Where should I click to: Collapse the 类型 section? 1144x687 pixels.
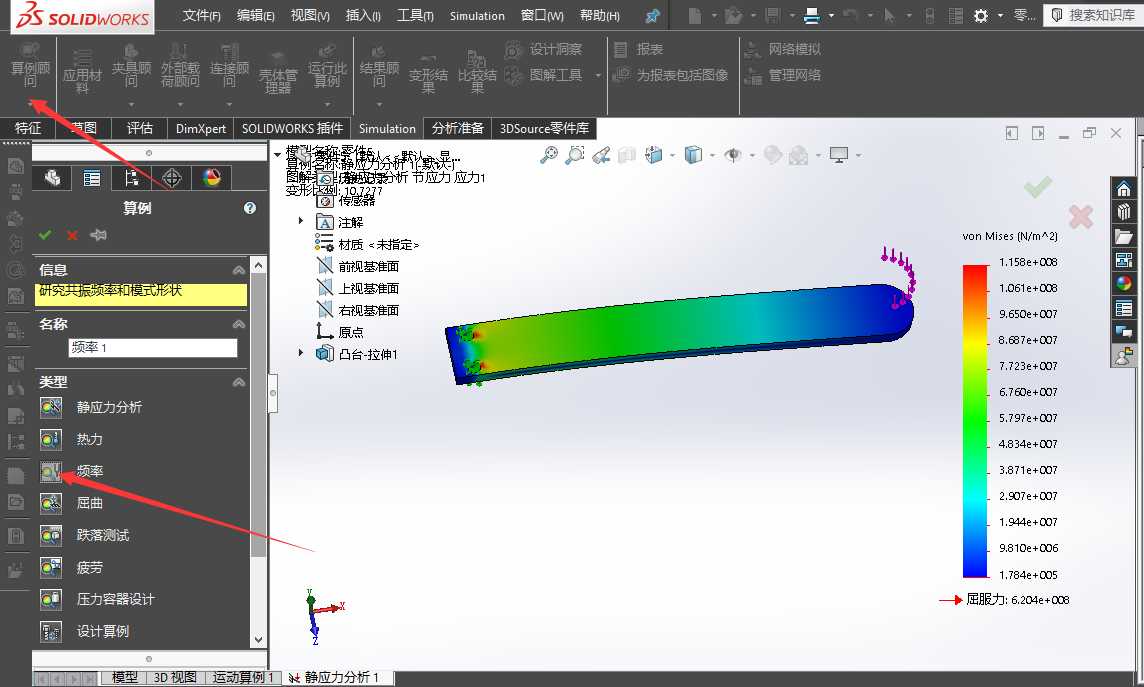coord(239,382)
